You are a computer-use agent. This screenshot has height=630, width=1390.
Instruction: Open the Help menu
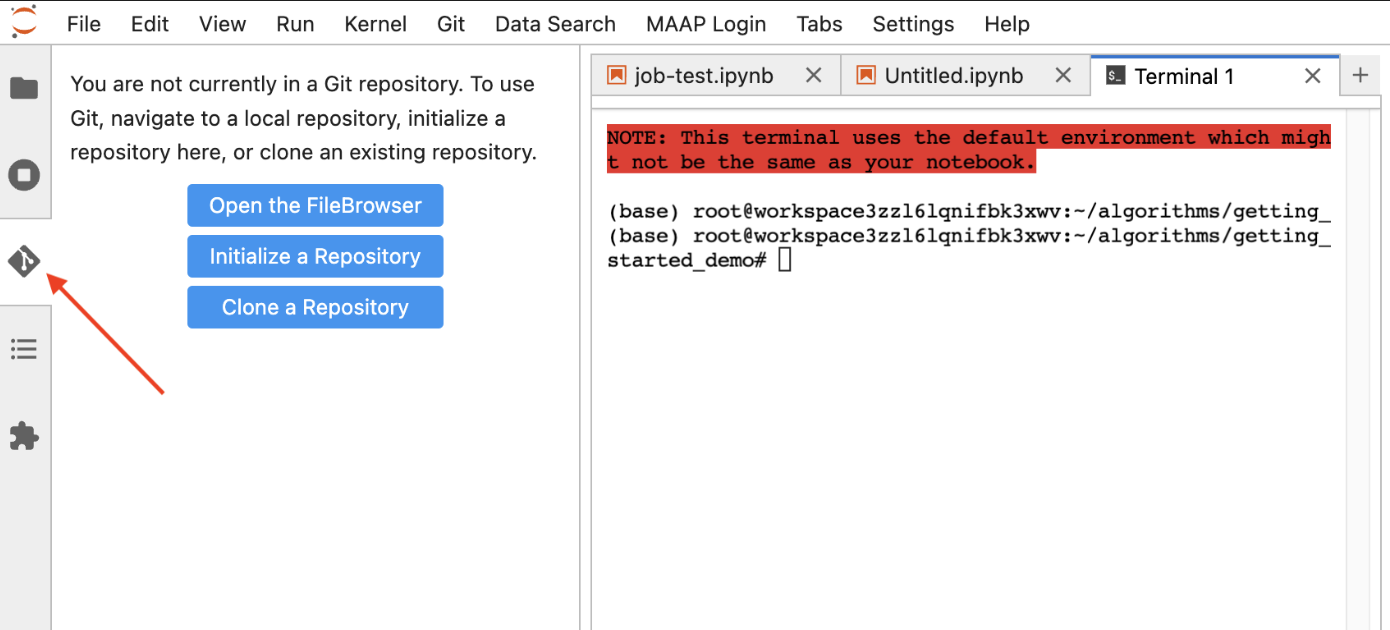(x=1007, y=24)
